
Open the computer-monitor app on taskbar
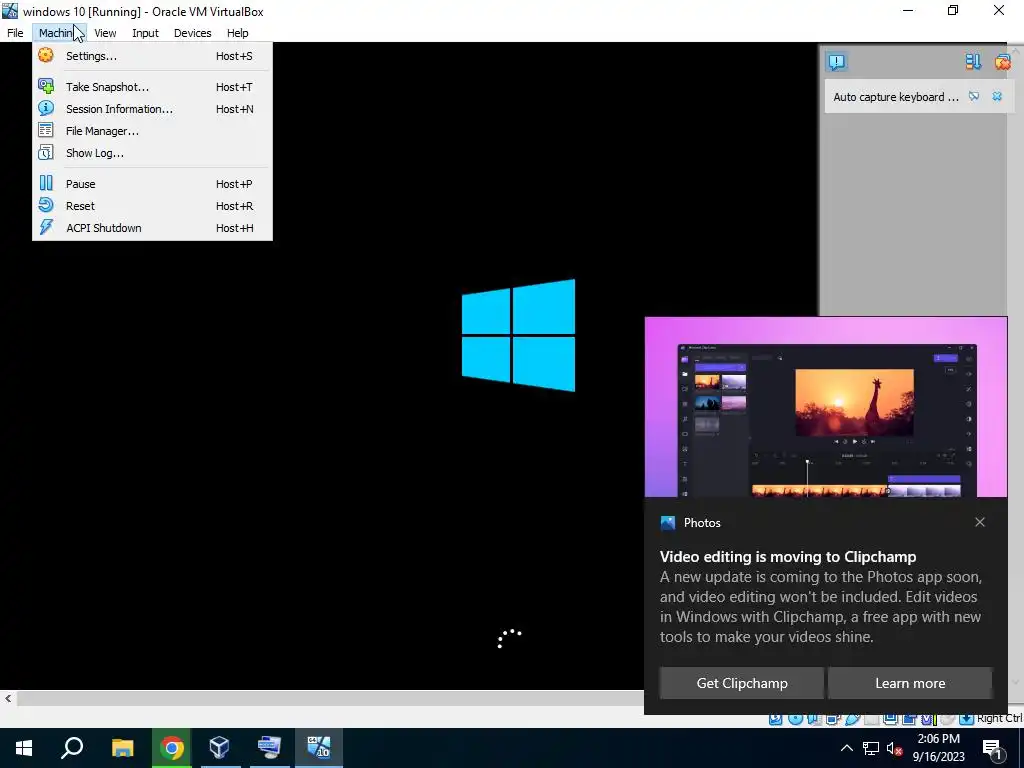(269, 748)
